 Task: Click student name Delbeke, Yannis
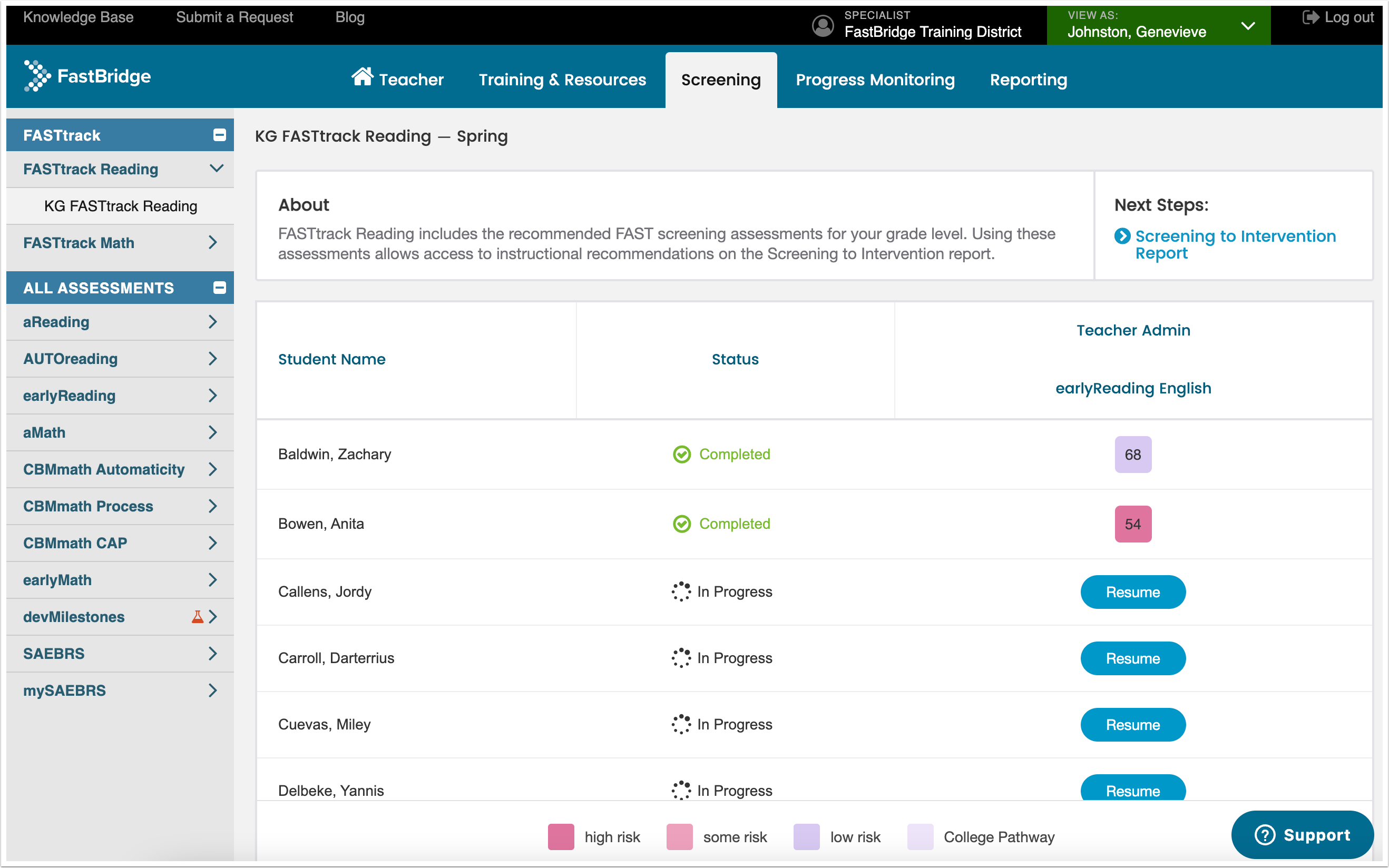331,791
